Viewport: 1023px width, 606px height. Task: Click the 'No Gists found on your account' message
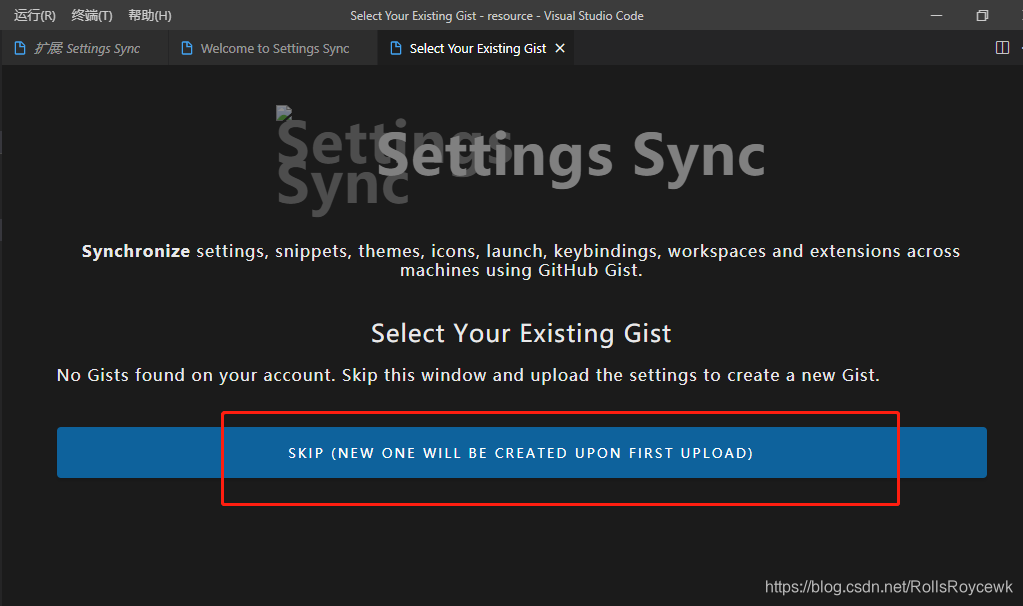[x=468, y=375]
